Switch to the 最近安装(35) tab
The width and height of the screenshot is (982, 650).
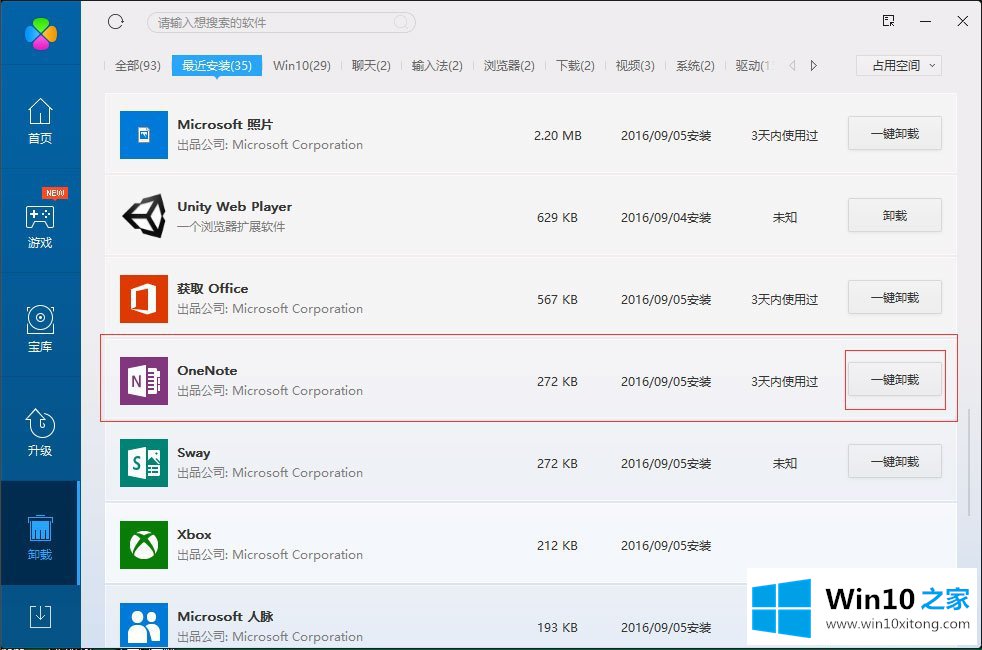(x=217, y=66)
